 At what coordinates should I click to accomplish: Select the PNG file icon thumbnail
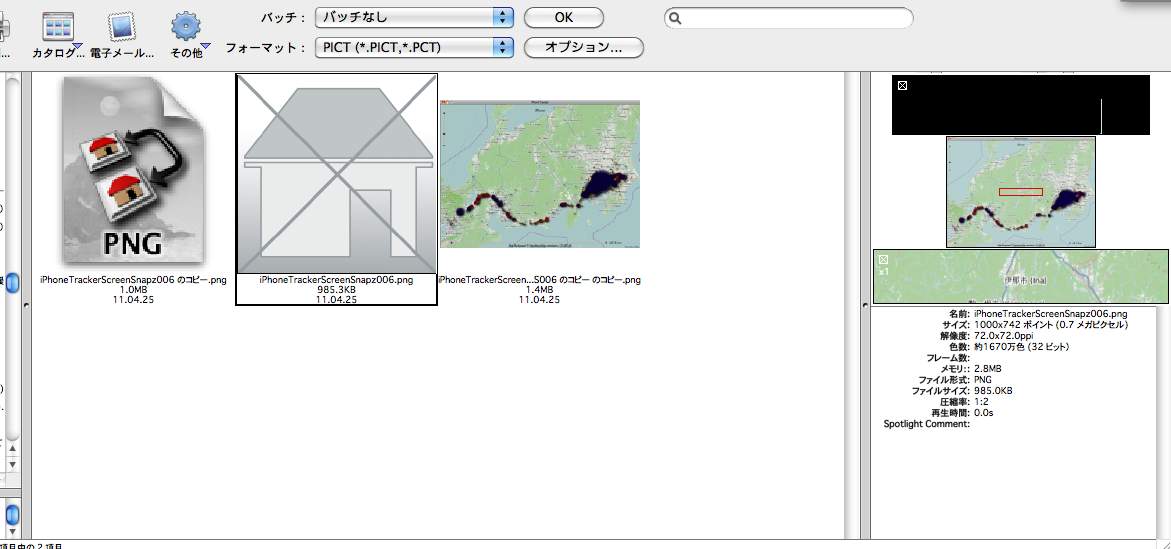[133, 172]
